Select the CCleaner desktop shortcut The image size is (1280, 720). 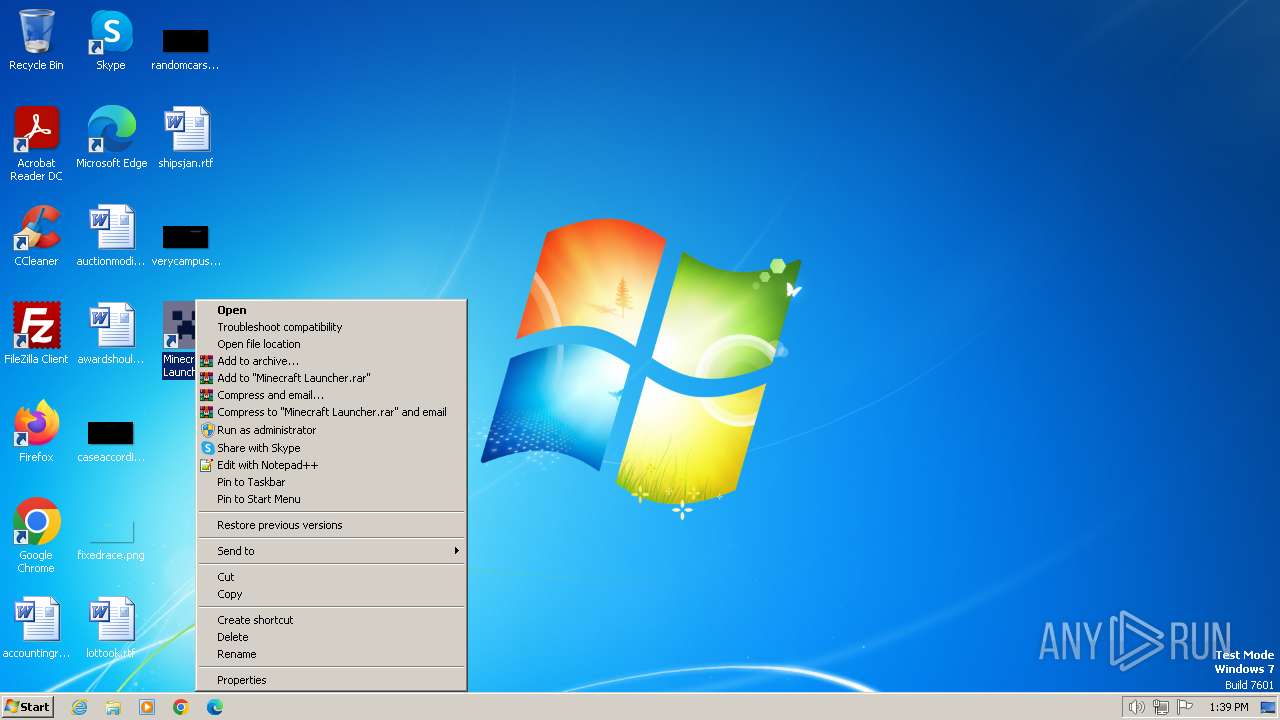[36, 236]
